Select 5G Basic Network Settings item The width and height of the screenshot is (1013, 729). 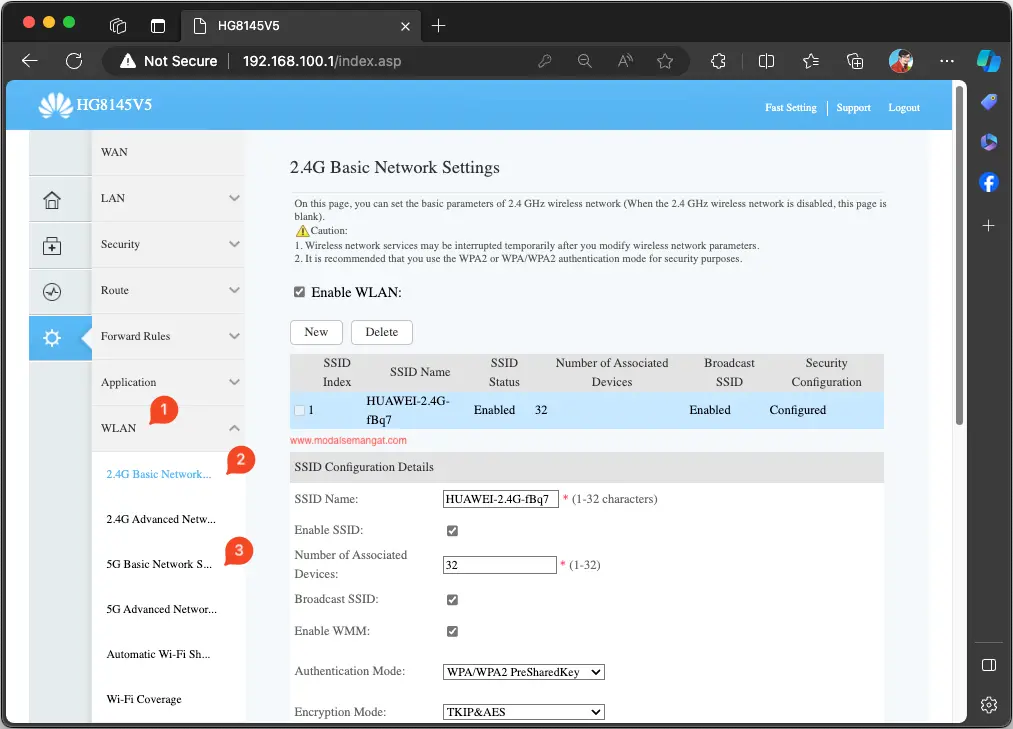(x=159, y=564)
